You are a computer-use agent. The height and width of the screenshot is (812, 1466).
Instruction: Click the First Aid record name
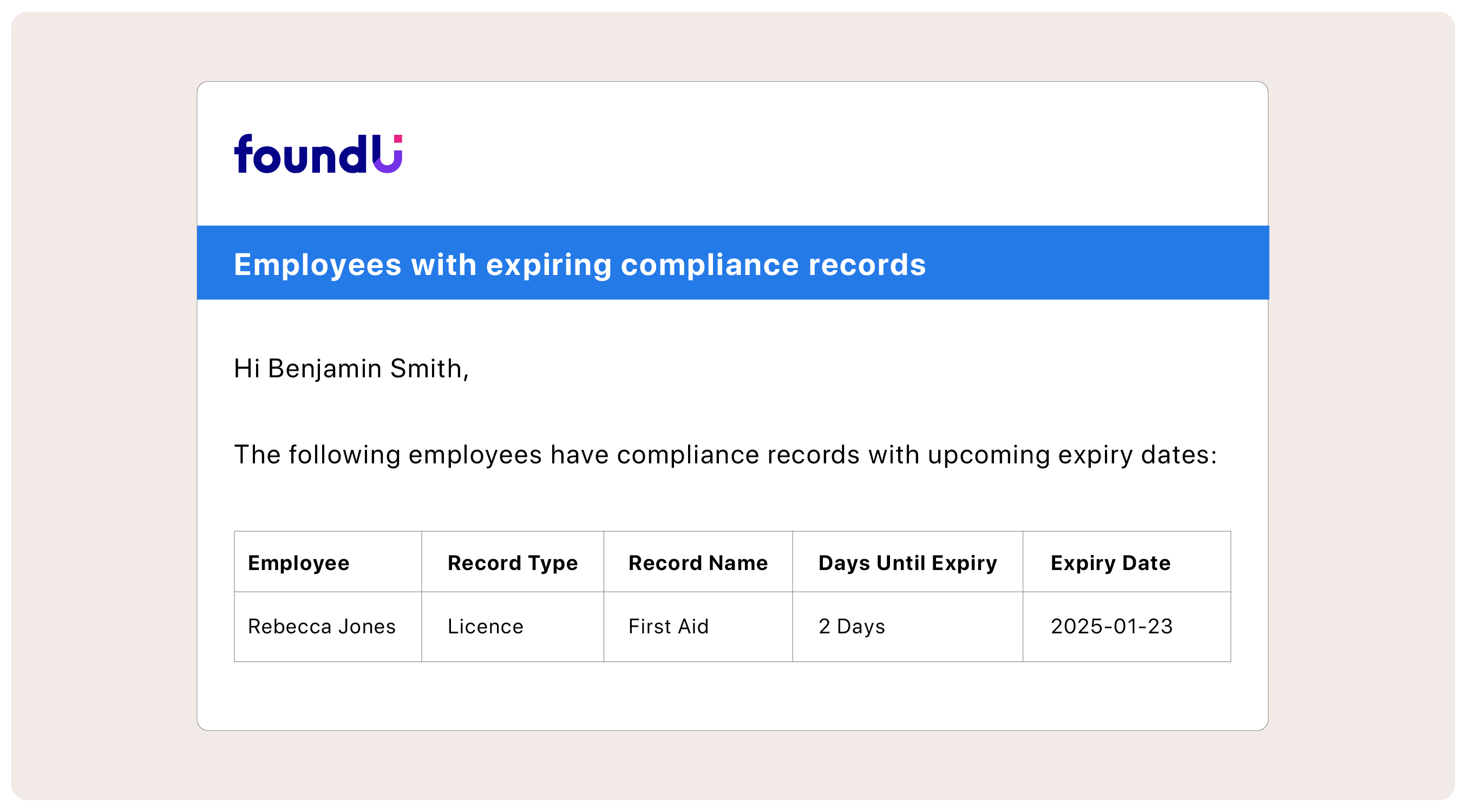coord(668,626)
